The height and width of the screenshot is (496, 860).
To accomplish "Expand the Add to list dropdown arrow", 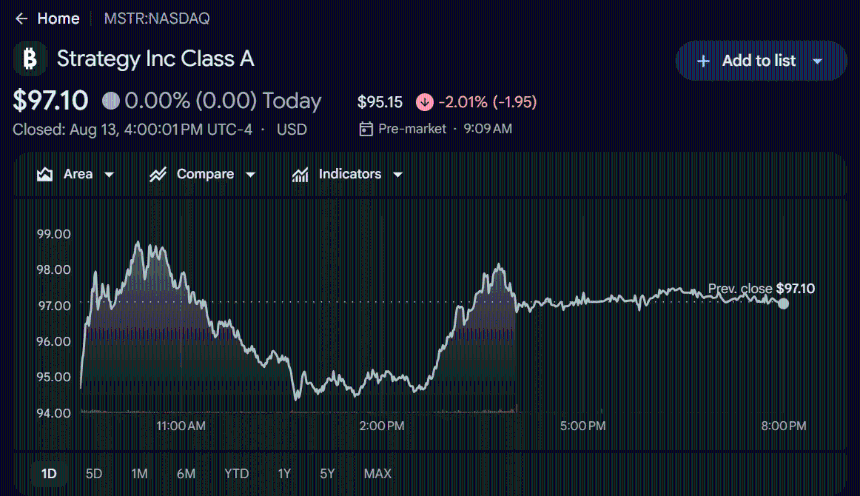I will pyautogui.click(x=817, y=61).
